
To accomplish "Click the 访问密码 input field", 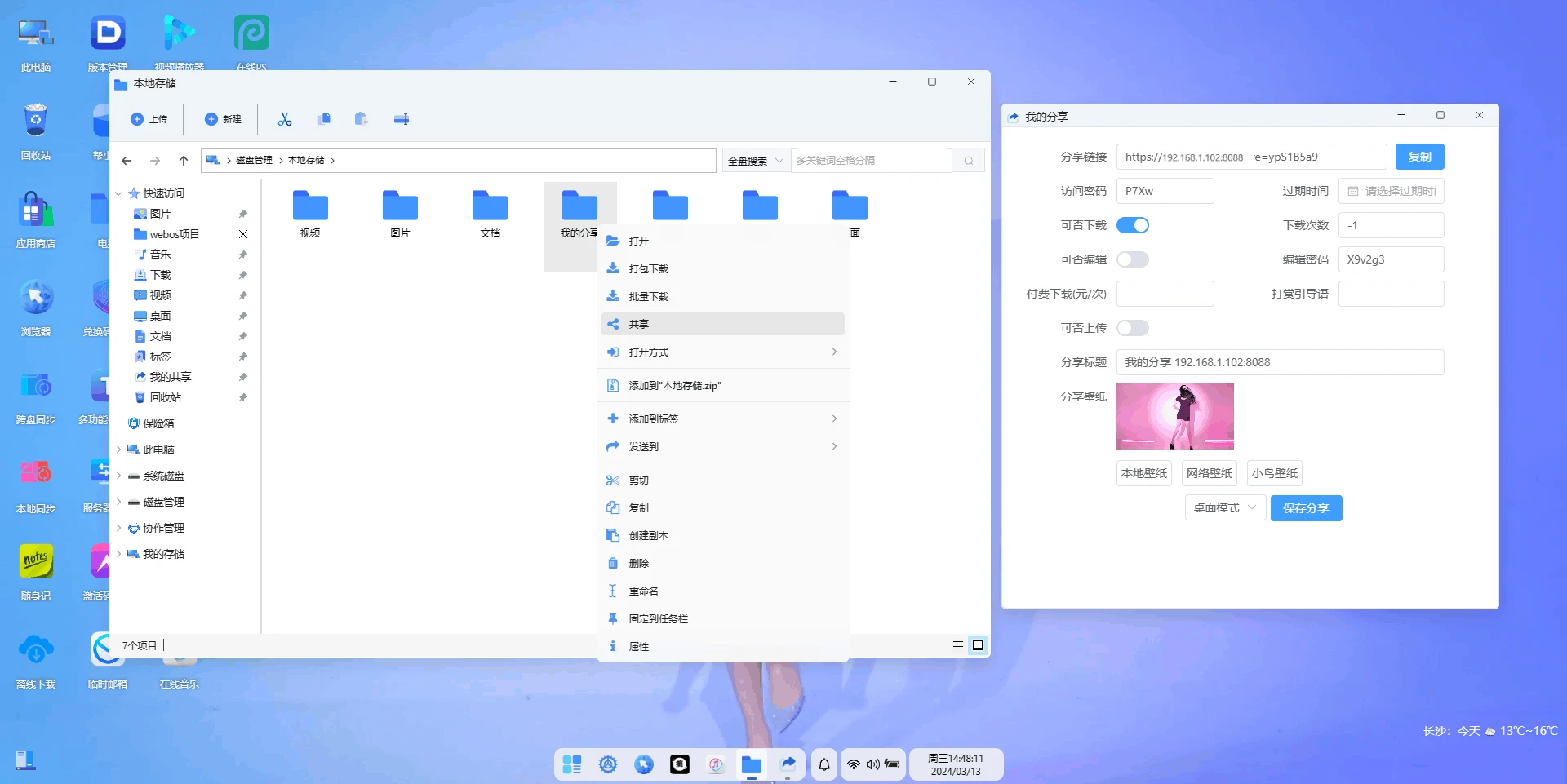I will point(1165,191).
